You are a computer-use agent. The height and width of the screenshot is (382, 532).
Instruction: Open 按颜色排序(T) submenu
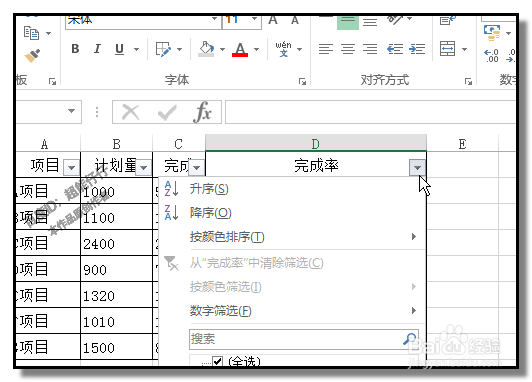292,237
